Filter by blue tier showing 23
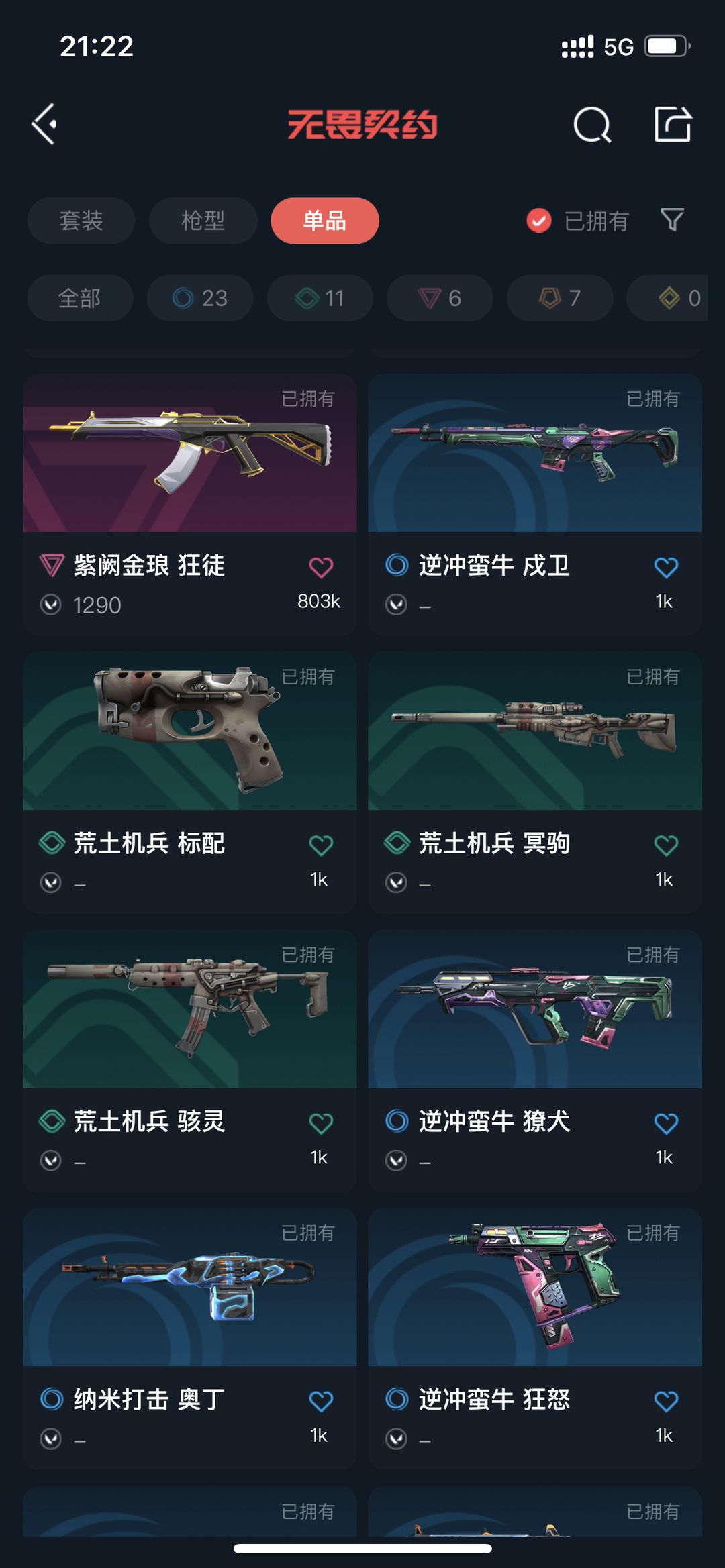Screen dimensions: 725x1568 coord(200,298)
